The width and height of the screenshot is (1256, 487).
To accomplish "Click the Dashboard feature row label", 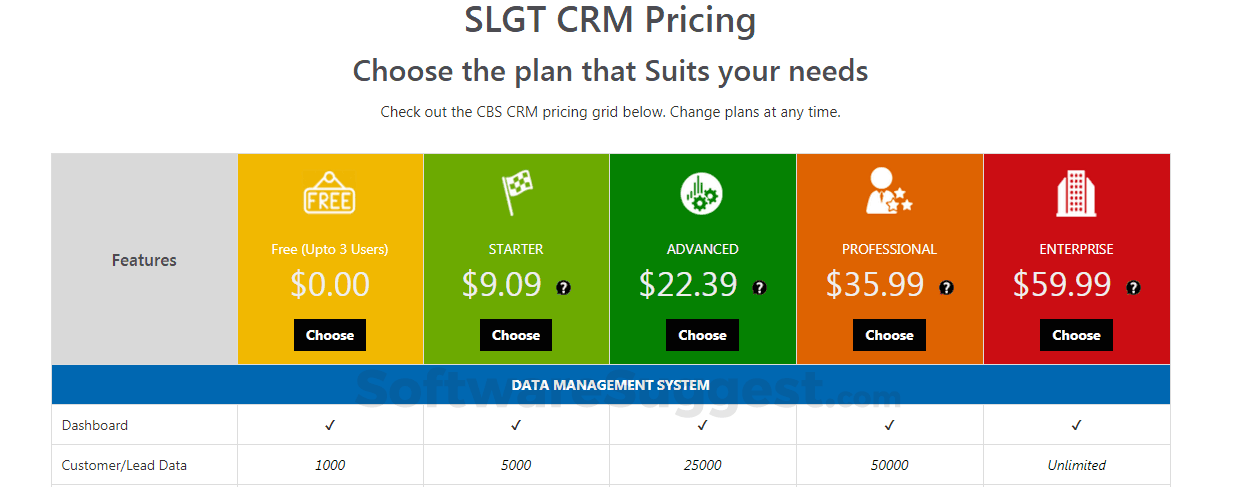I will pyautogui.click(x=95, y=425).
